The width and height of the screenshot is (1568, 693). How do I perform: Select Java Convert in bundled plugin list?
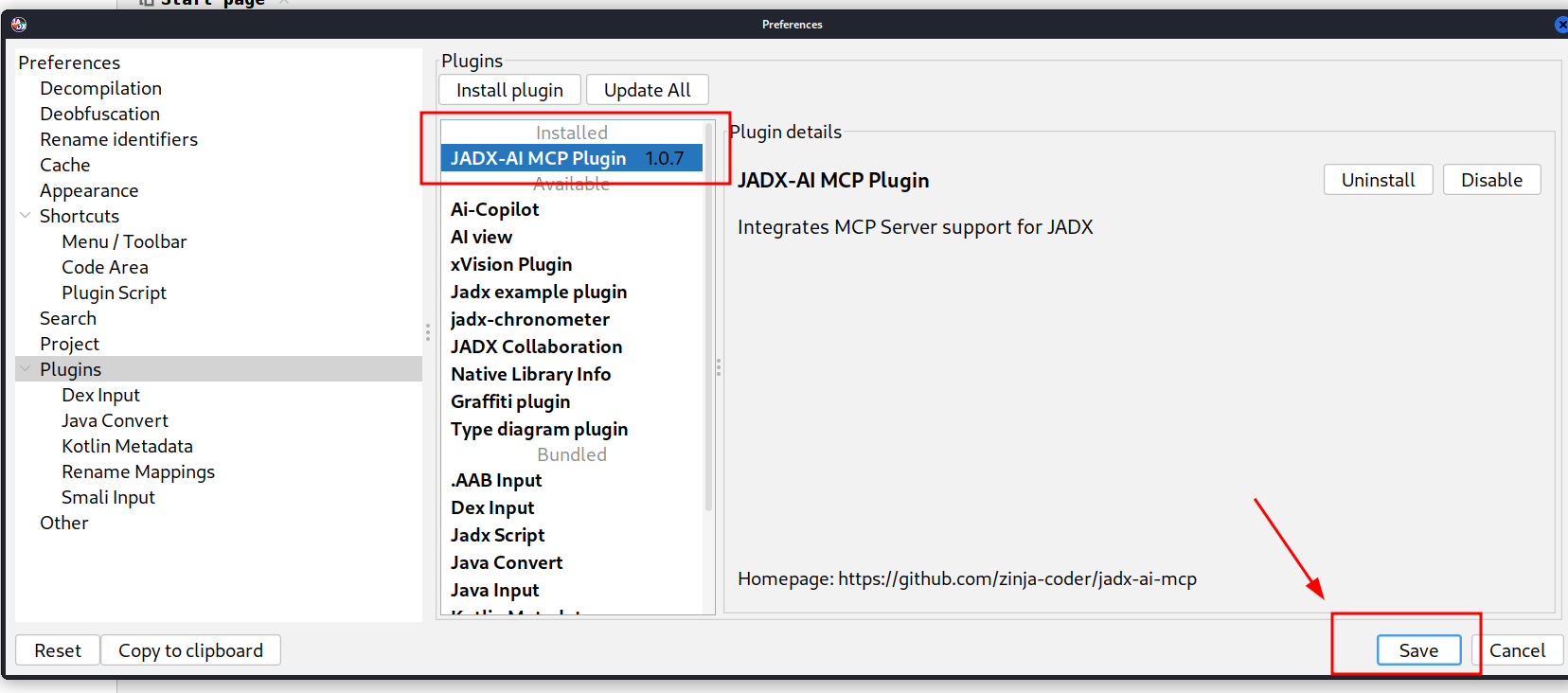click(572, 562)
